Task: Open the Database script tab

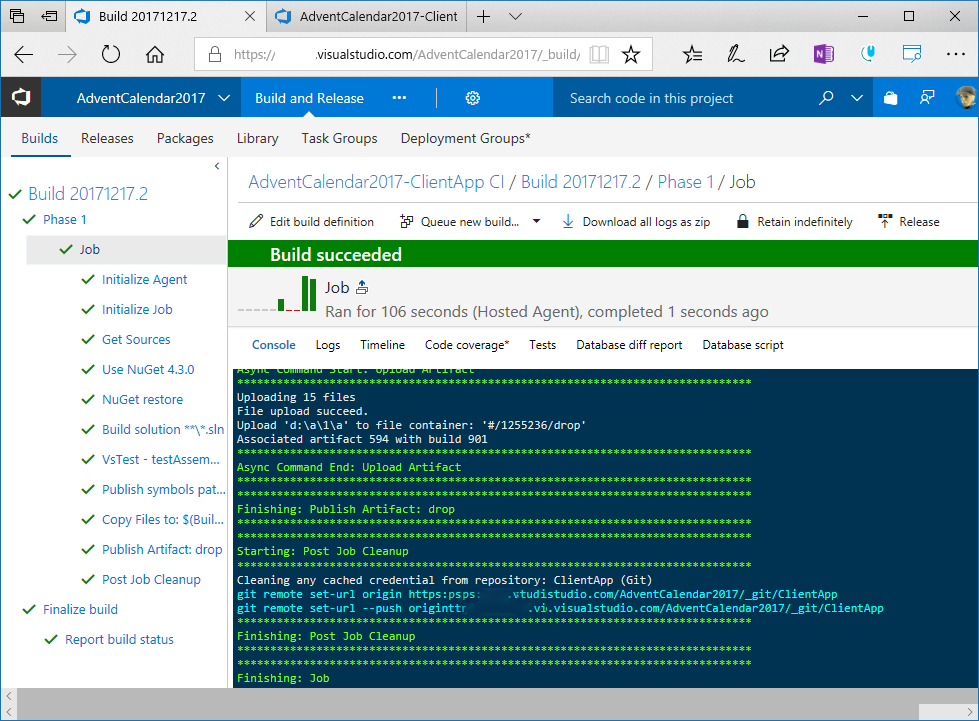Action: click(742, 345)
